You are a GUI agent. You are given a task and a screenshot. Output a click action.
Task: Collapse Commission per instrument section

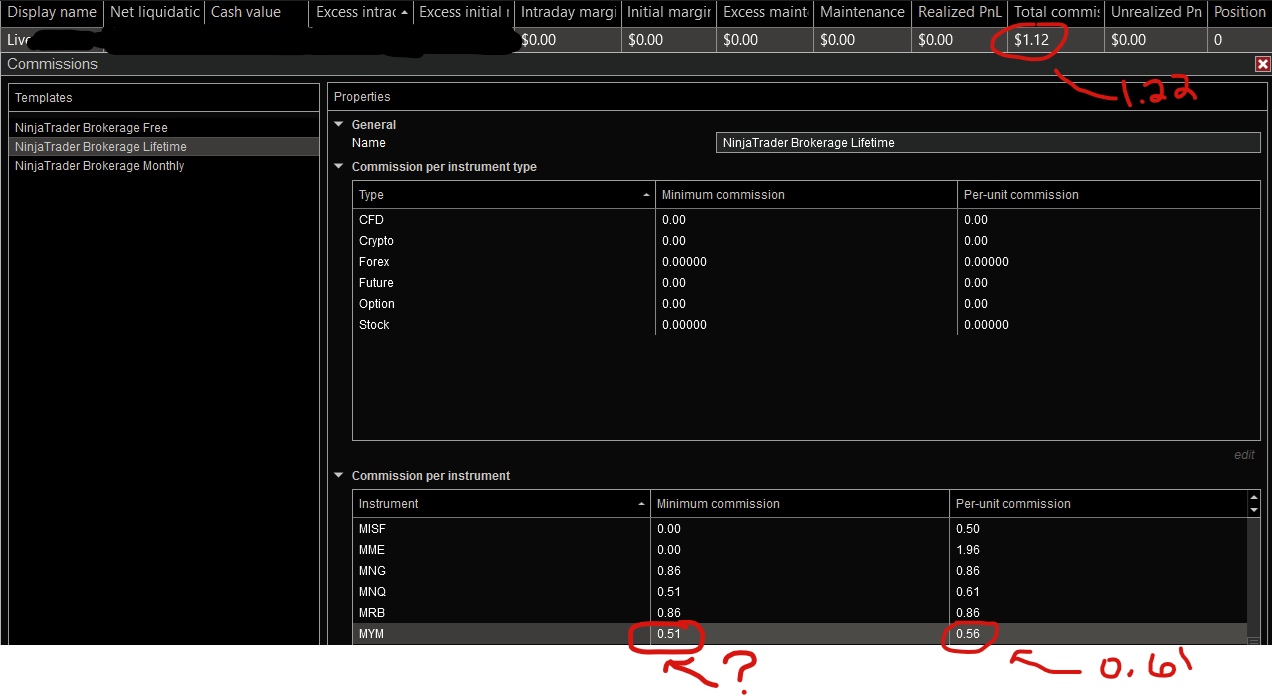[339, 476]
